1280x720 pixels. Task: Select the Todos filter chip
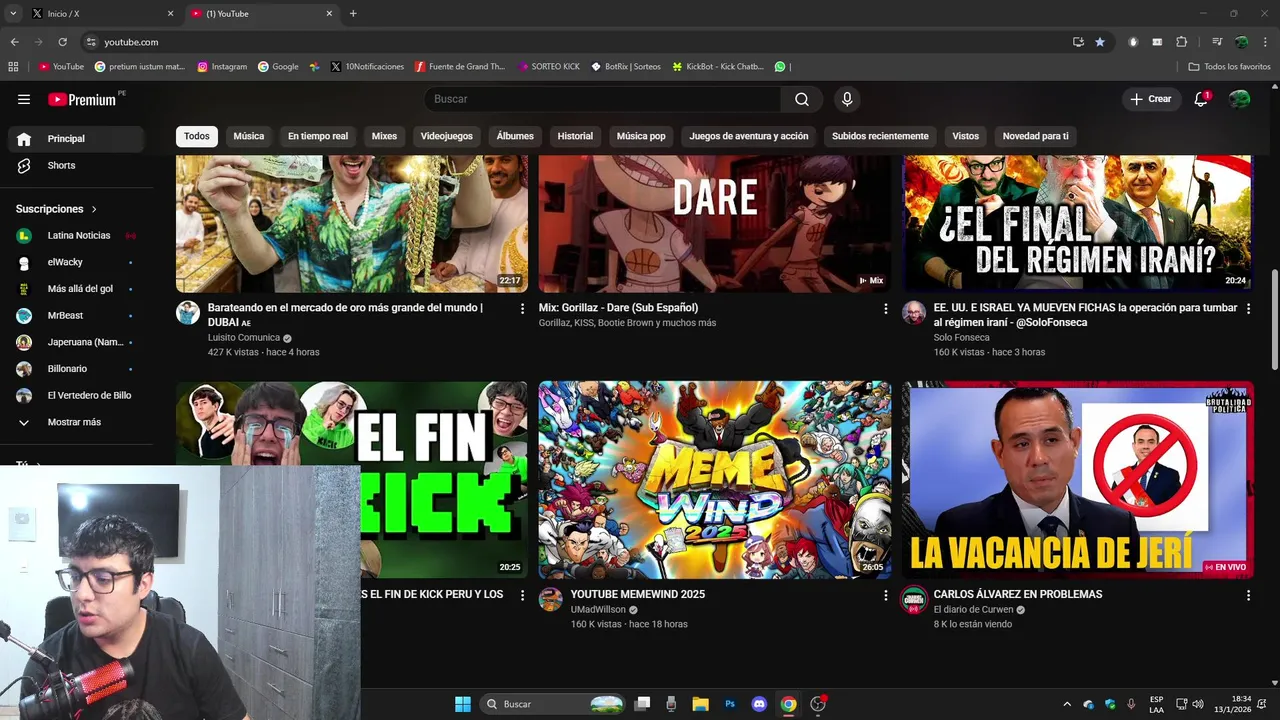click(197, 136)
